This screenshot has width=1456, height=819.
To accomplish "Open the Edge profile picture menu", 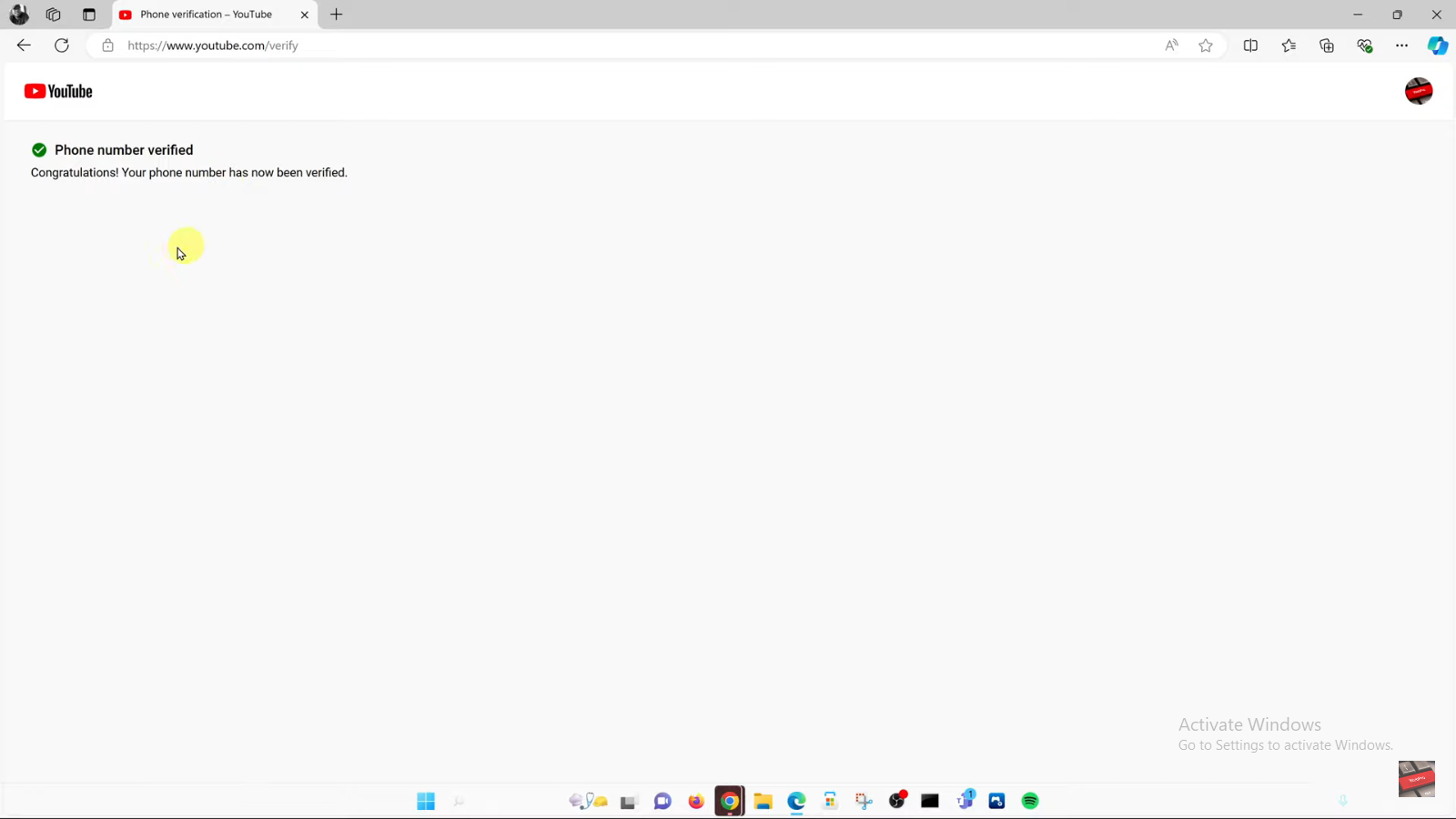I will coord(19,15).
